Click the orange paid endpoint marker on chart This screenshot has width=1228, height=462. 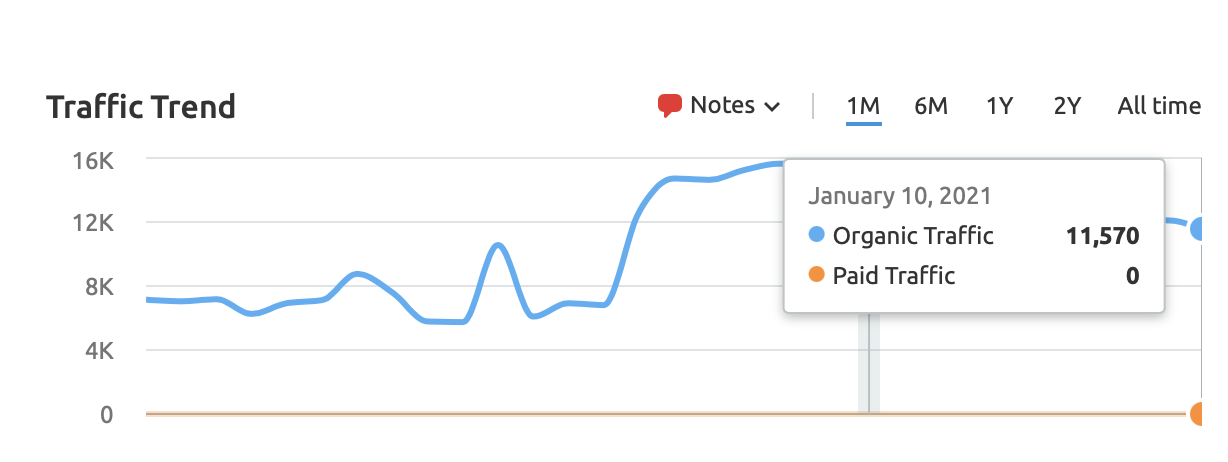point(1200,413)
